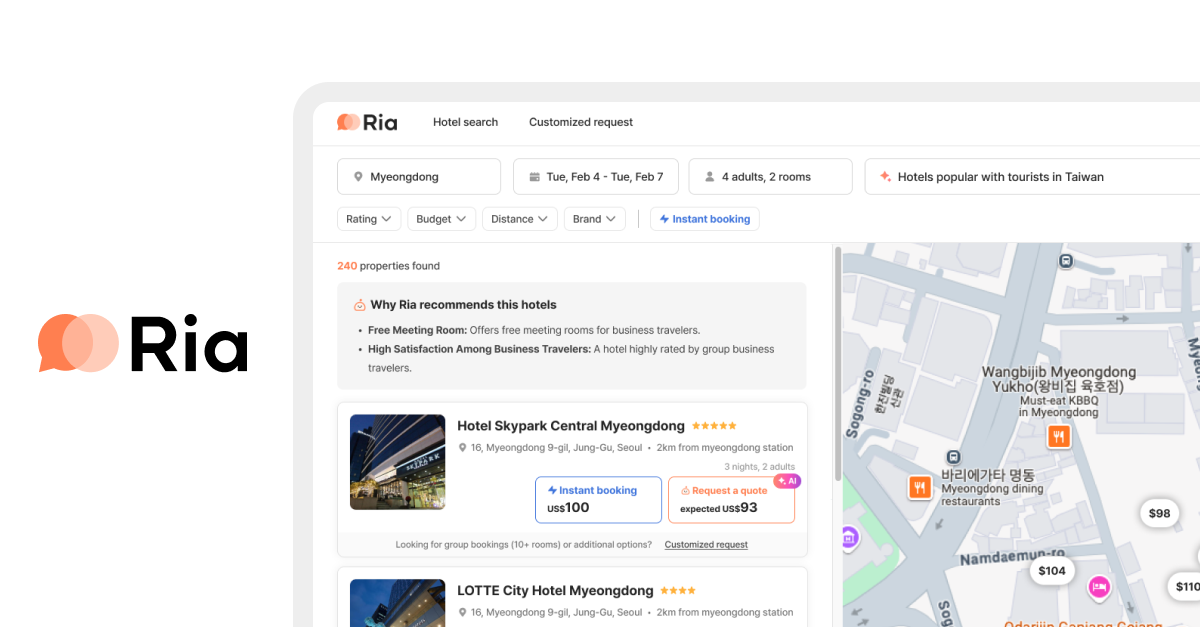Click the Myeongdong location input field
Screen dimensions: 1200x627
tap(419, 177)
